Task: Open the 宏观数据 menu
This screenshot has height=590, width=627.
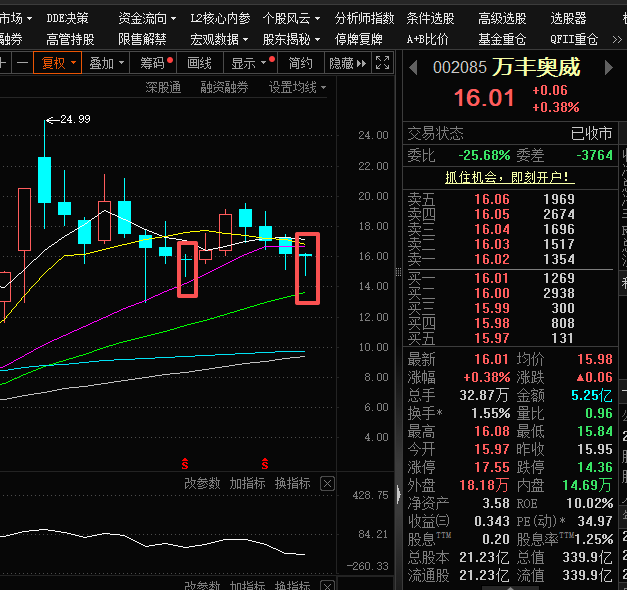Action: point(219,40)
